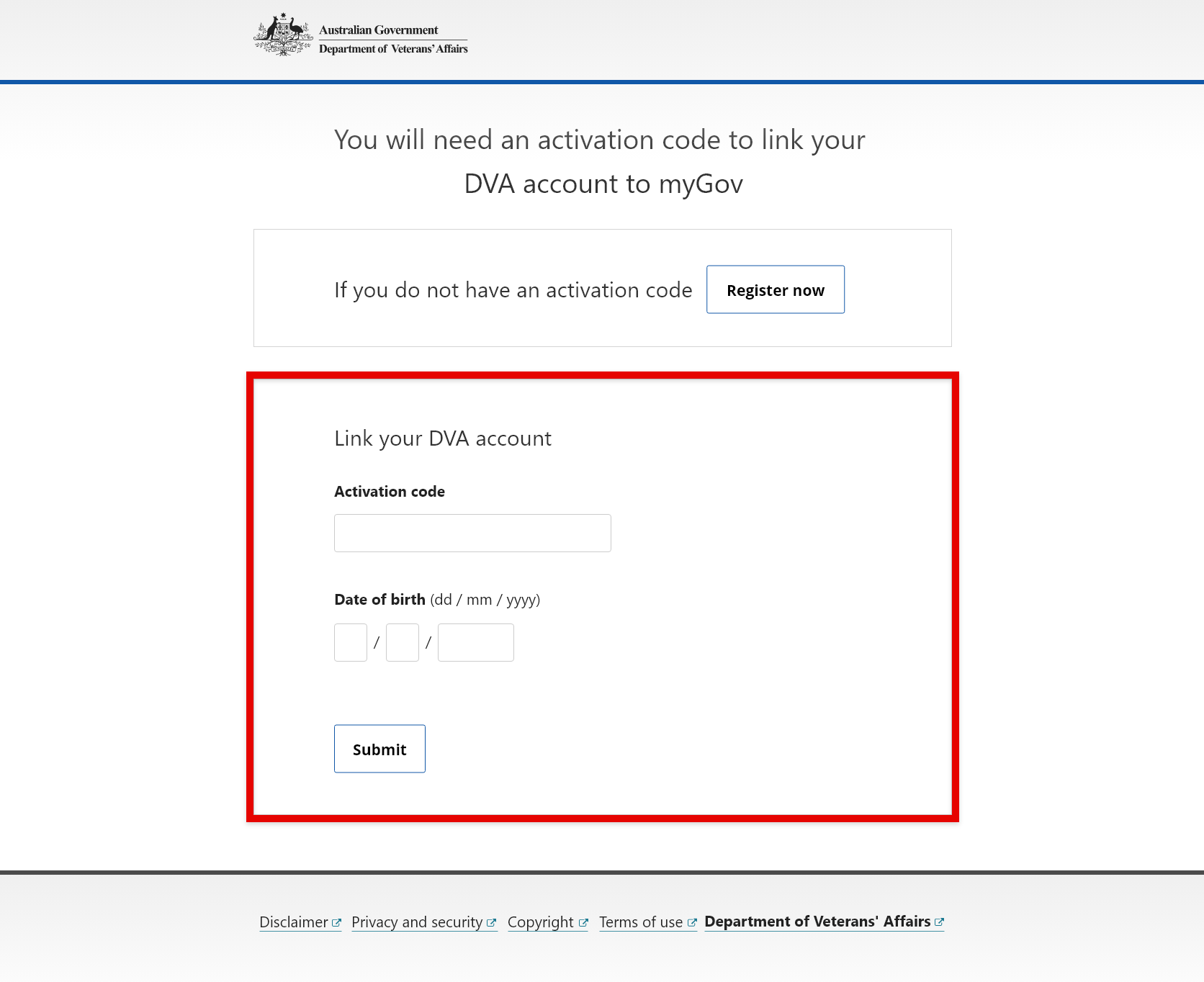Viewport: 1204px width, 982px height.
Task: Open the Privacy and security link
Action: (x=416, y=922)
